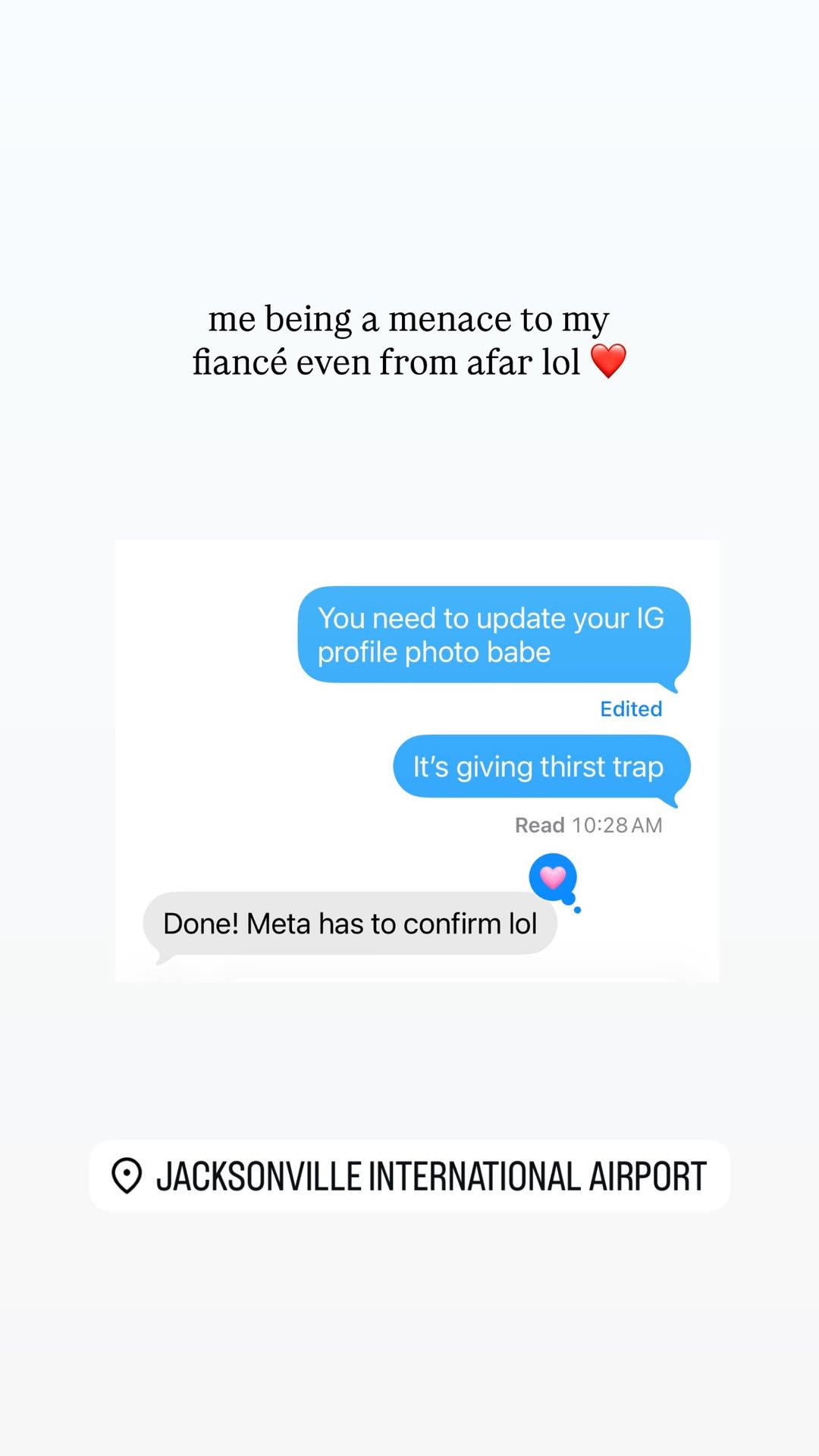Image resolution: width=819 pixels, height=1456 pixels.
Task: Open the Jacksonville International Airport location sticker
Action: point(409,1175)
